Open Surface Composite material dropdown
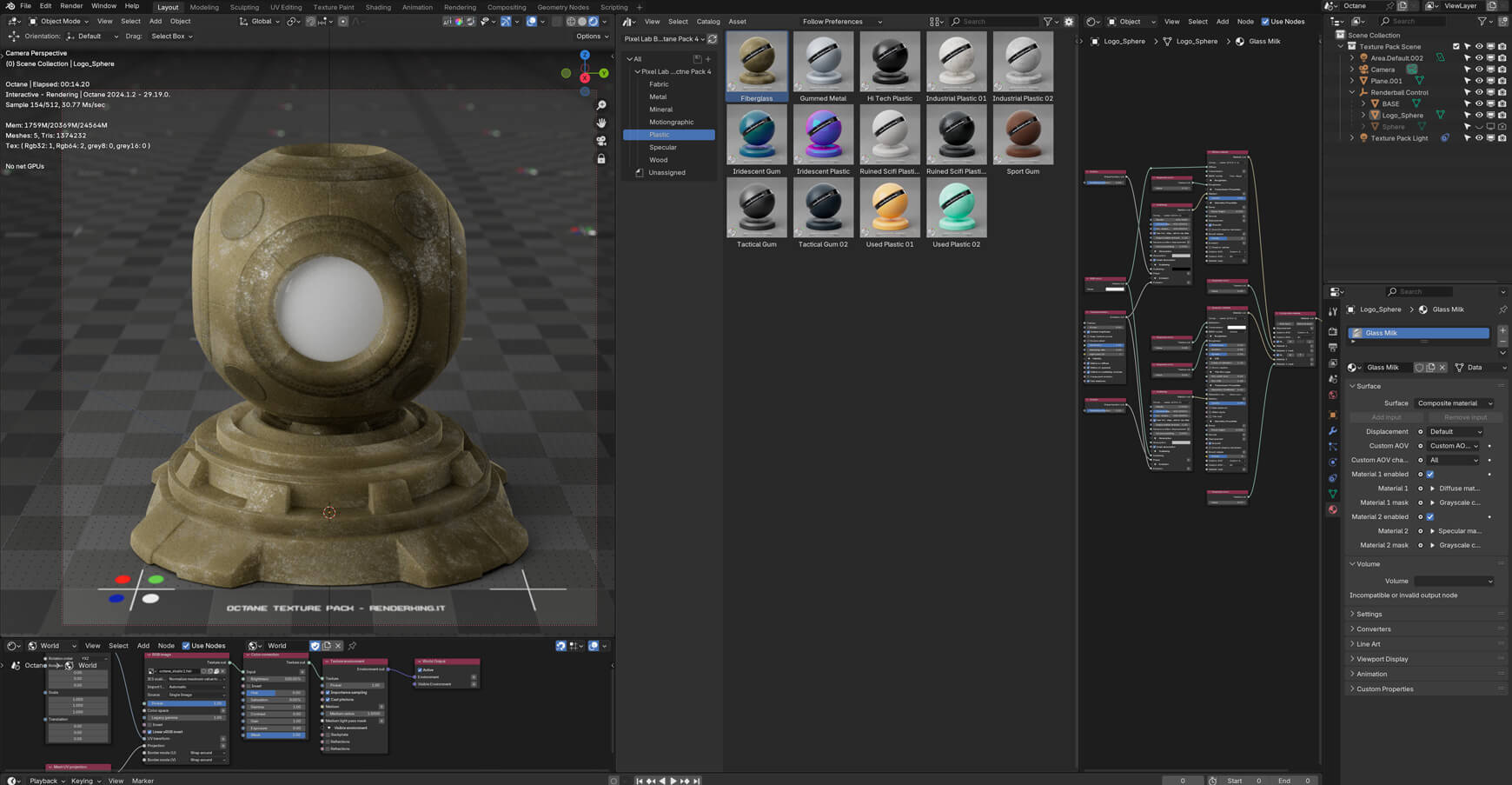 tap(1453, 403)
